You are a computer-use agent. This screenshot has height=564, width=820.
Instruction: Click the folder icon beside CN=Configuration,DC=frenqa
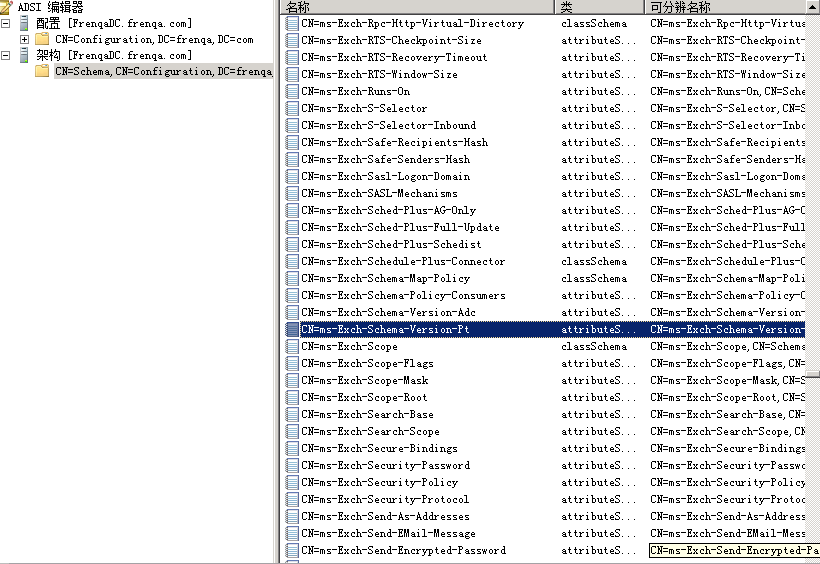(x=42, y=39)
